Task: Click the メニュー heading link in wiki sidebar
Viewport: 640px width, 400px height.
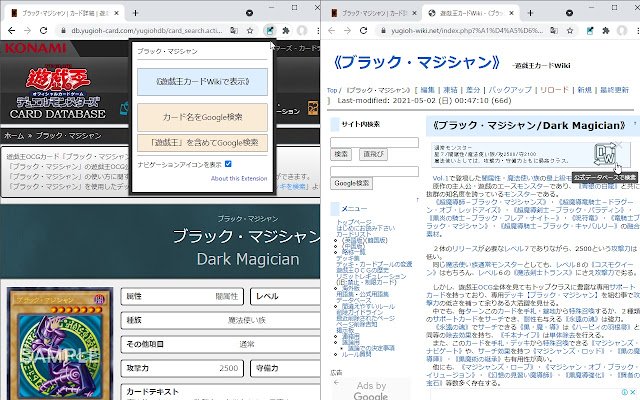Action: [354, 209]
